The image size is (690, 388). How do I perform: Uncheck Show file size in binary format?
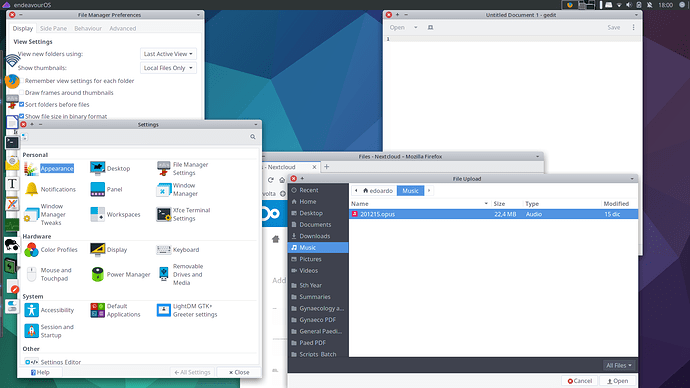pyautogui.click(x=21, y=116)
